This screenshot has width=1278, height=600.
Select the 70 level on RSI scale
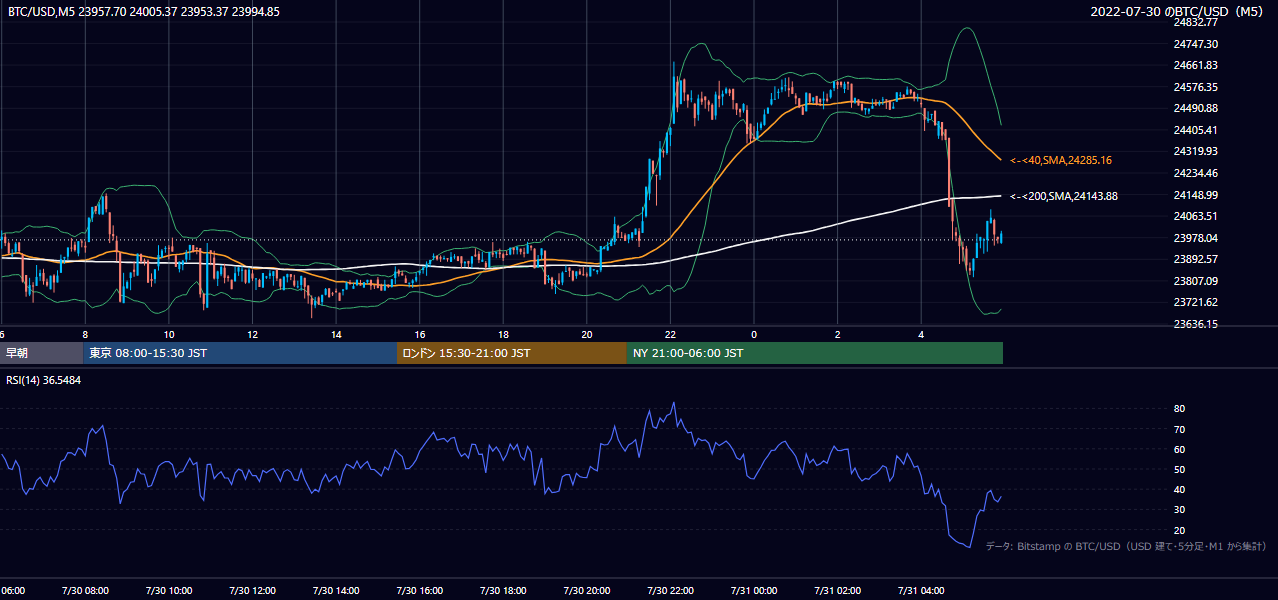1180,429
